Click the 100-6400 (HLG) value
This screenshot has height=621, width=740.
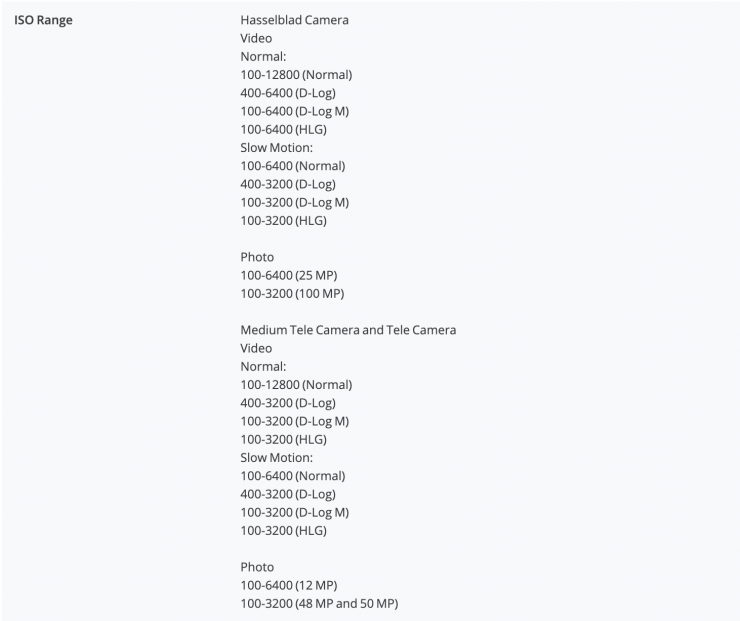tap(283, 129)
